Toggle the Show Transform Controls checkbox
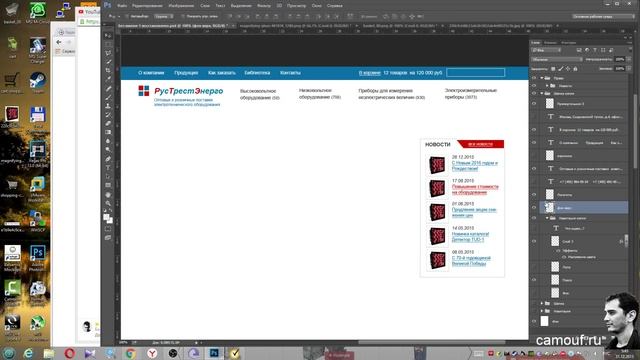 182,16
